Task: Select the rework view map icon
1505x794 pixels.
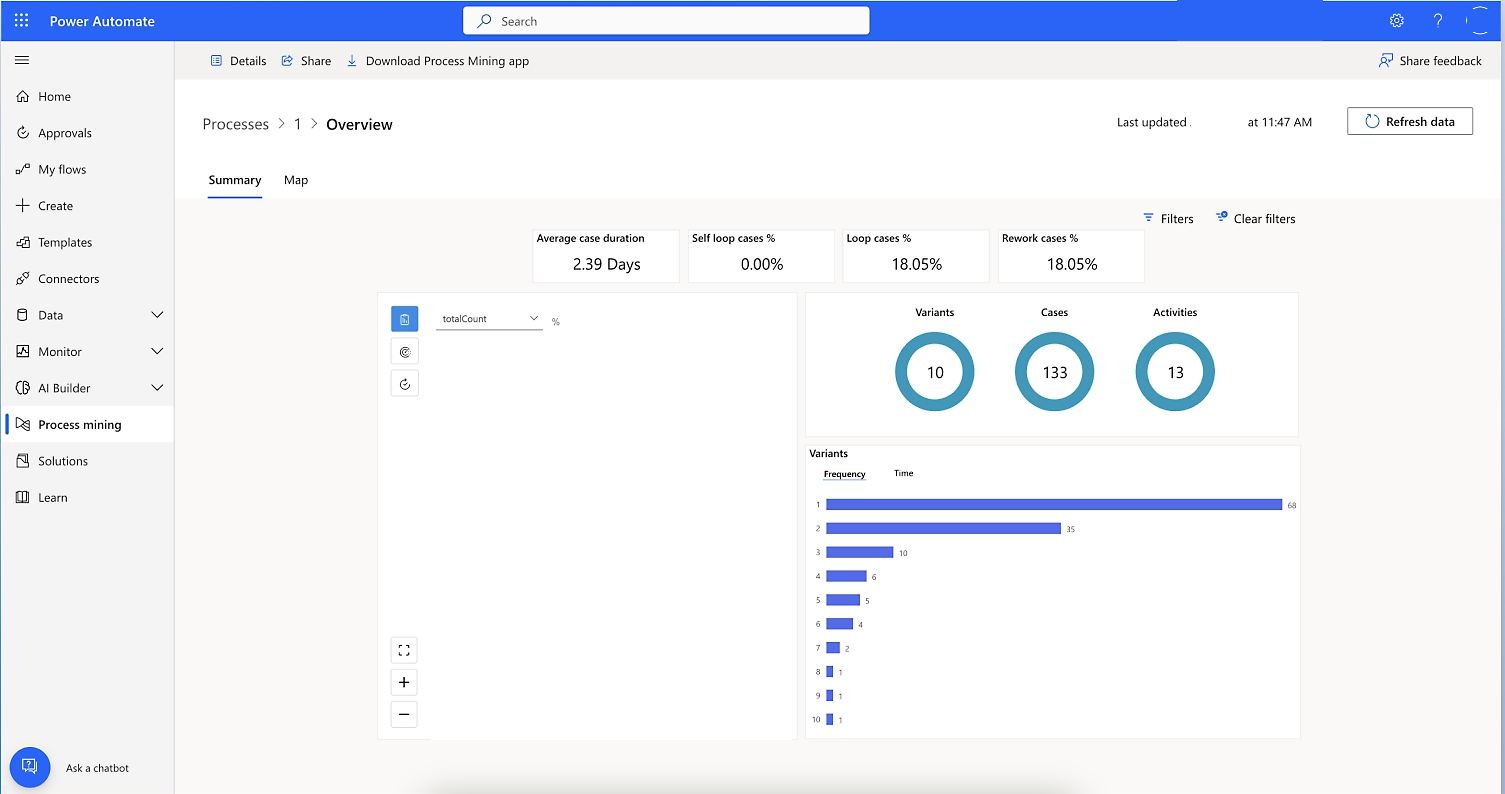Action: click(x=404, y=383)
